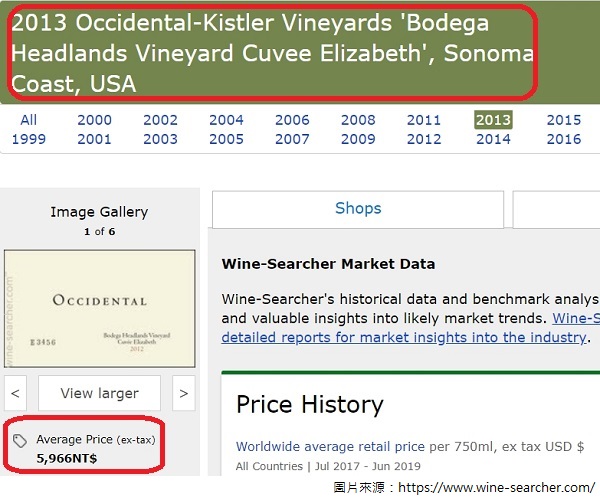600x498 pixels.
Task: Choose the 2014 vintage
Action: pos(493,139)
